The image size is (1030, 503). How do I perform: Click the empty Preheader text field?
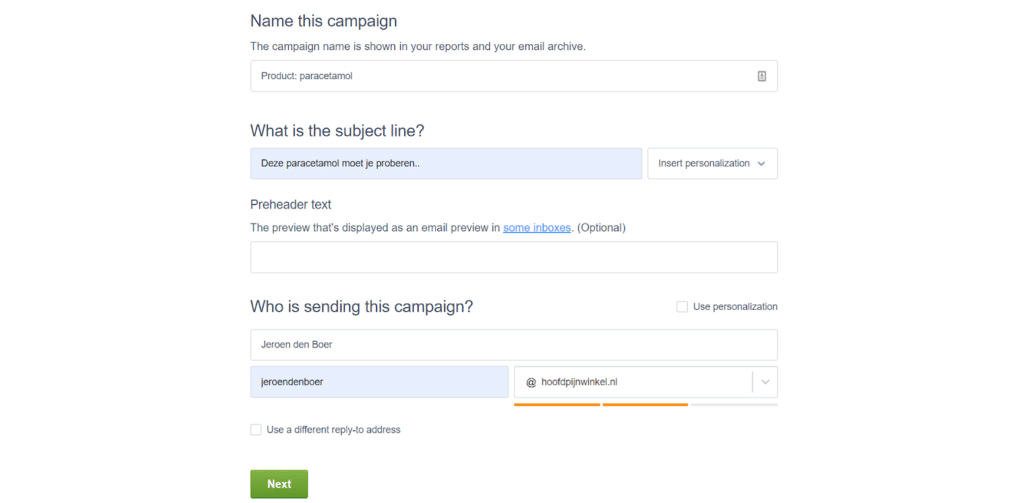tap(514, 257)
